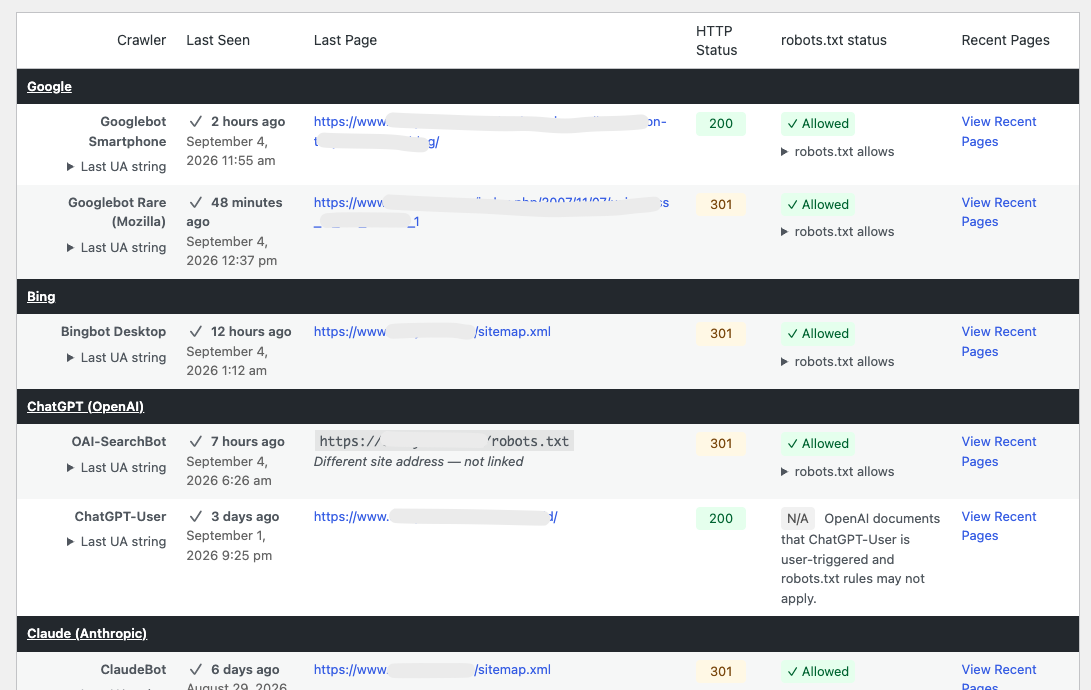This screenshot has width=1091, height=690.
Task: View Recent Pages for OAI-SearchBot
Action: (998, 451)
